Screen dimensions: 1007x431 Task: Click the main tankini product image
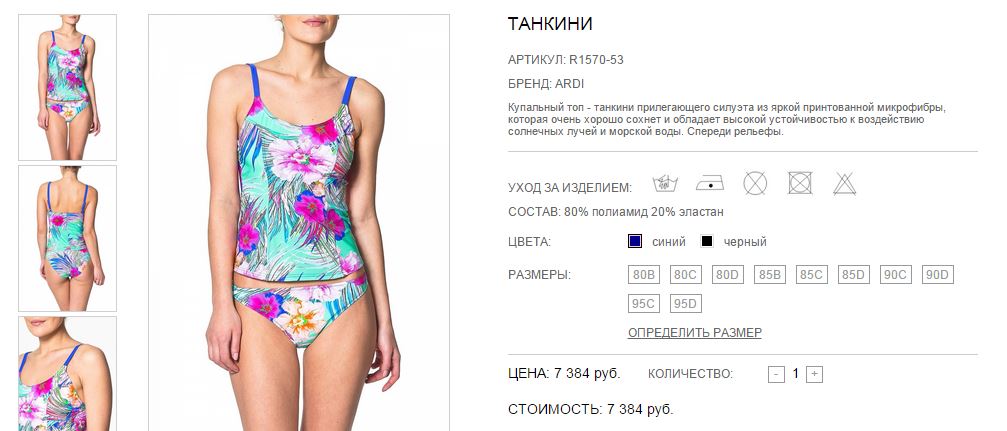click(299, 222)
